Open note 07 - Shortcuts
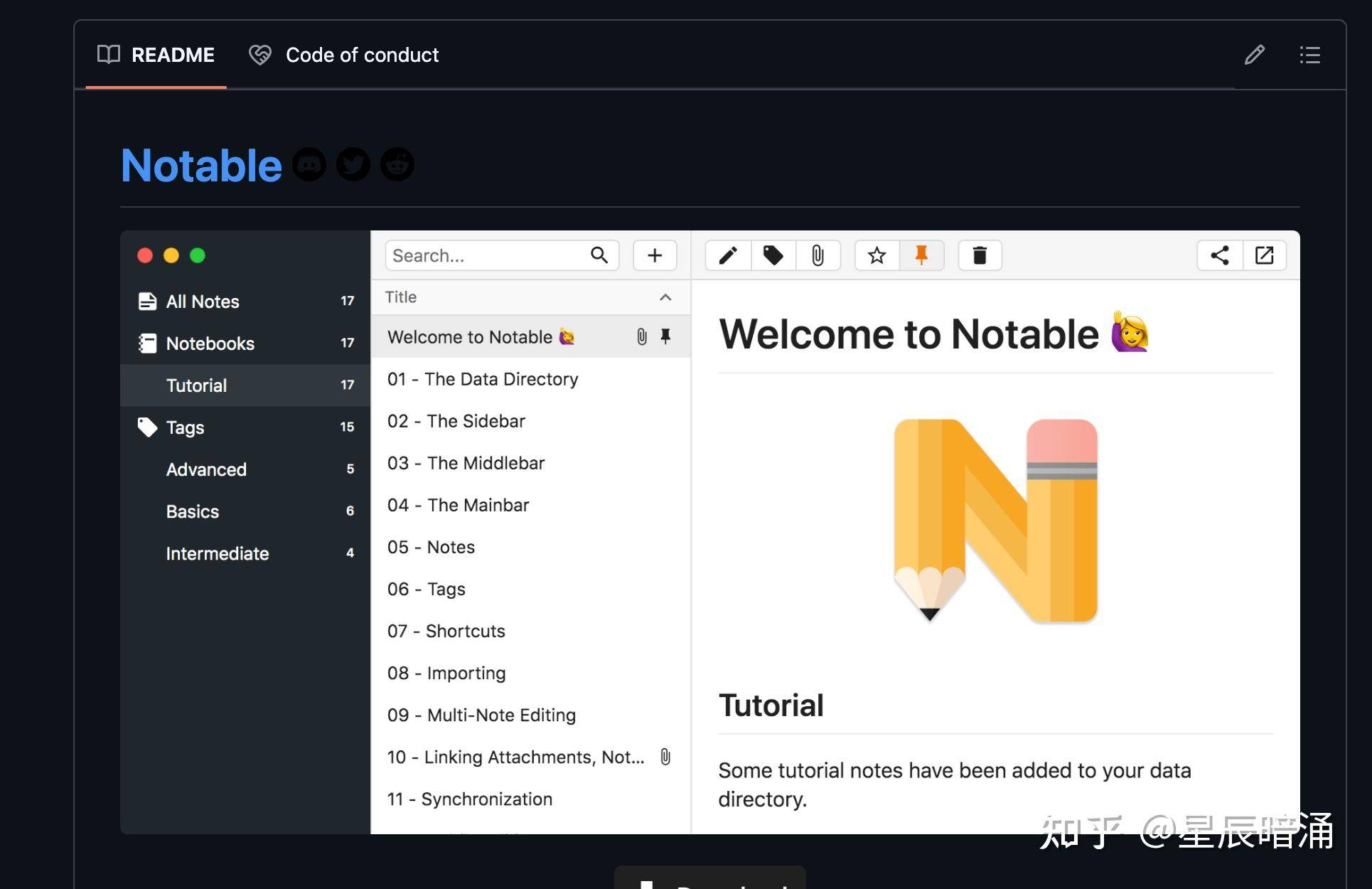 [x=530, y=631]
